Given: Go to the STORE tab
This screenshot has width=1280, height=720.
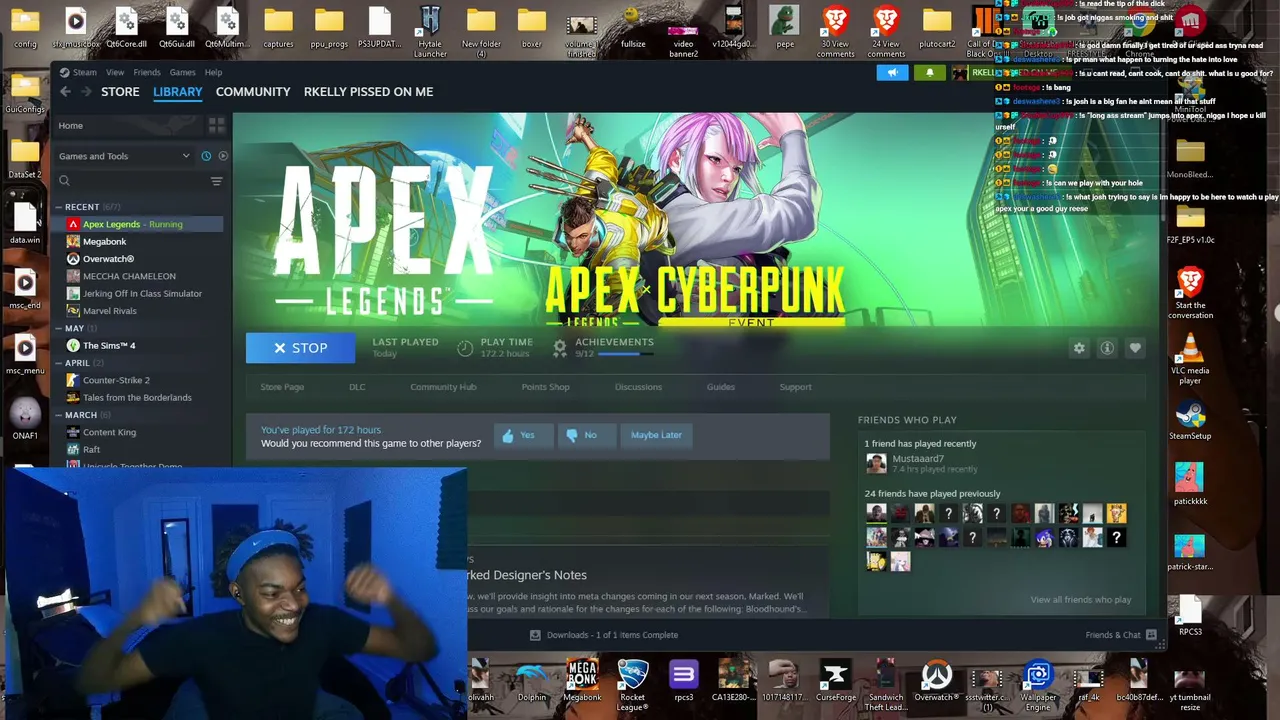Looking at the screenshot, I should pyautogui.click(x=120, y=92).
